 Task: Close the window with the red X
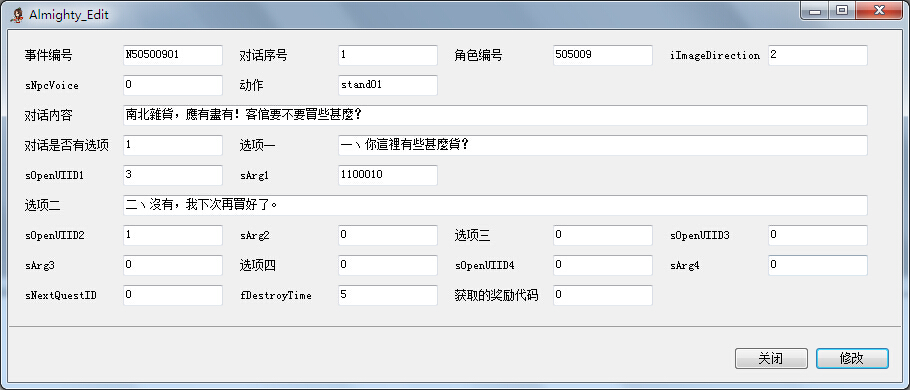pos(879,11)
